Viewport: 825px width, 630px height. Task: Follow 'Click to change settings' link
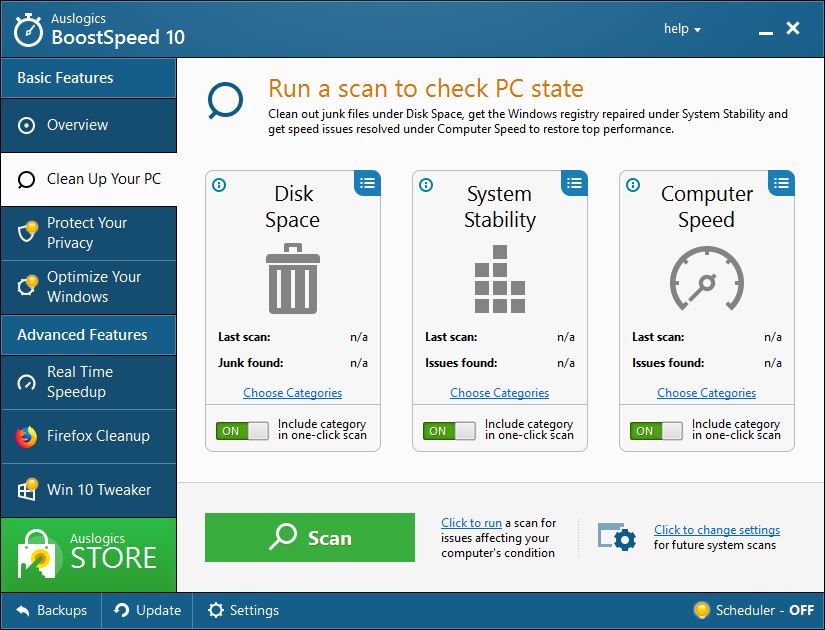pos(717,529)
